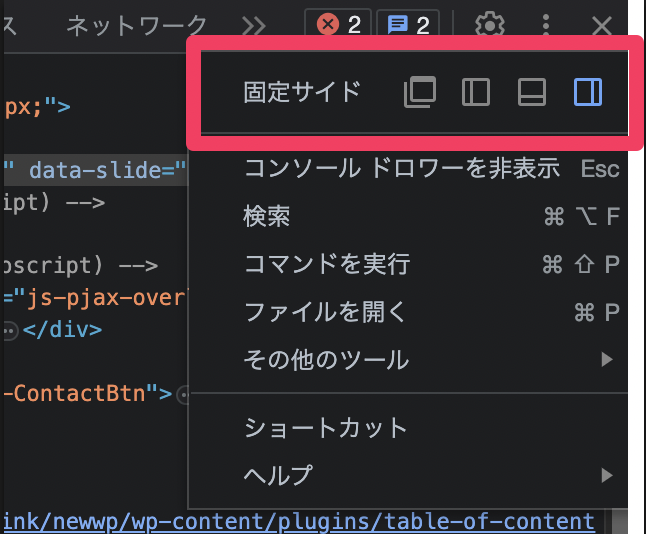Screen dimensions: 646x534
Task: Expand the ヘルプ submenu
Action: [x=408, y=475]
